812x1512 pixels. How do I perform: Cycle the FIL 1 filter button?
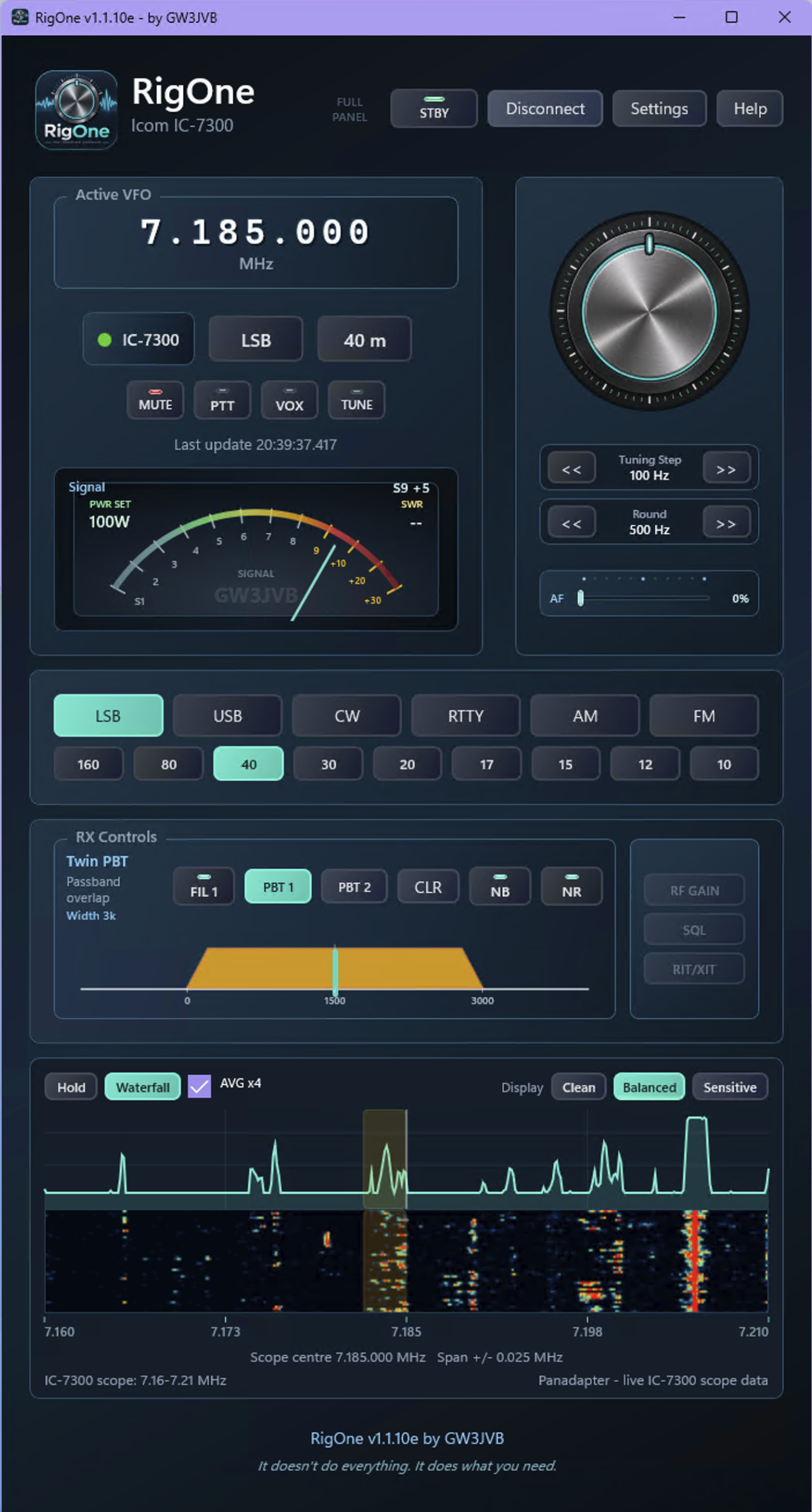coord(204,886)
